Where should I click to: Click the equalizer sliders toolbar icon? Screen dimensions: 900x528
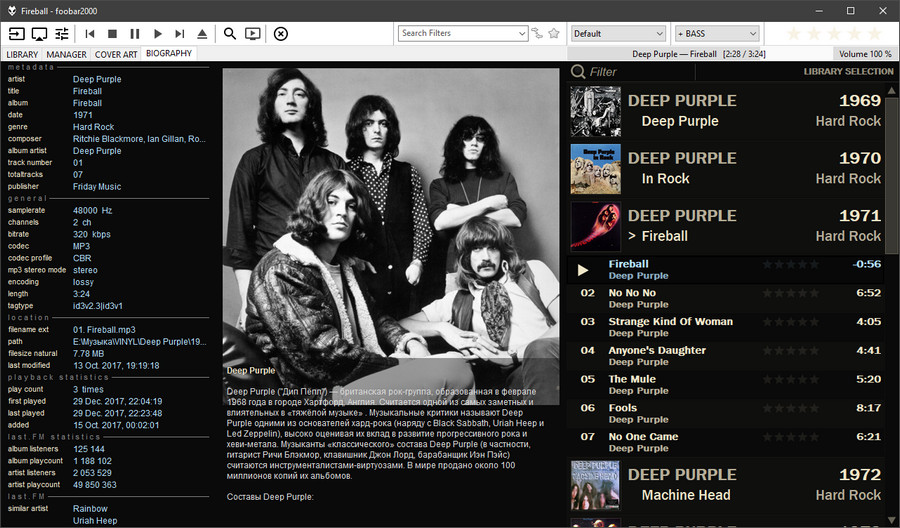[62, 34]
